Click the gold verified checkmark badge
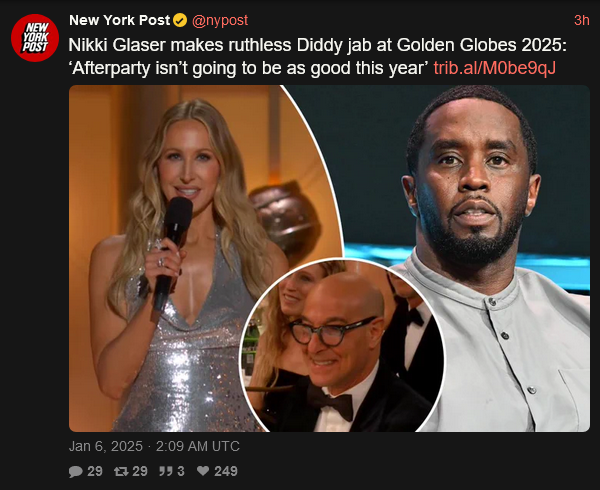 tap(180, 20)
